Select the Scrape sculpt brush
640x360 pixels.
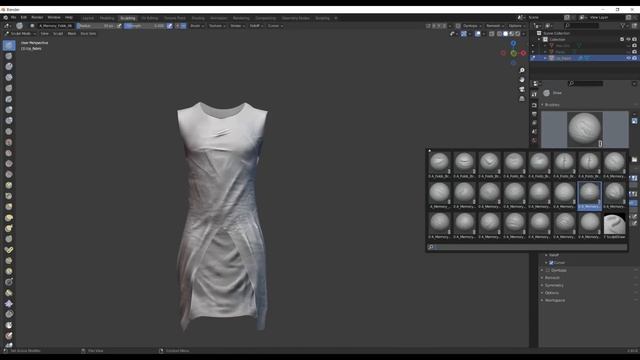(9, 175)
